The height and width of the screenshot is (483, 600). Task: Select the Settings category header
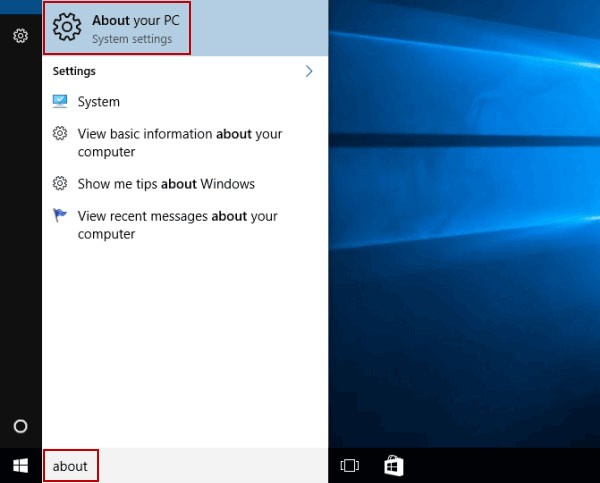point(75,72)
